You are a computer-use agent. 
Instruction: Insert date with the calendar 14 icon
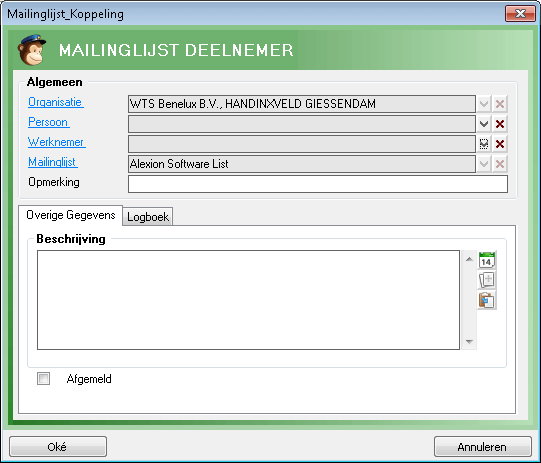[x=487, y=260]
